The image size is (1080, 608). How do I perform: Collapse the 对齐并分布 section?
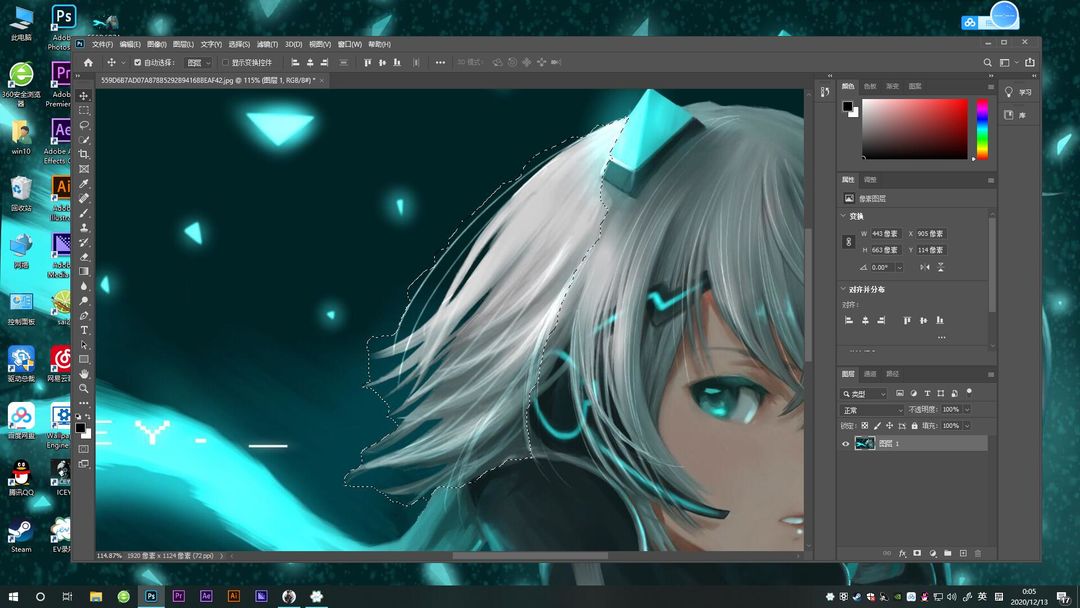(843, 289)
